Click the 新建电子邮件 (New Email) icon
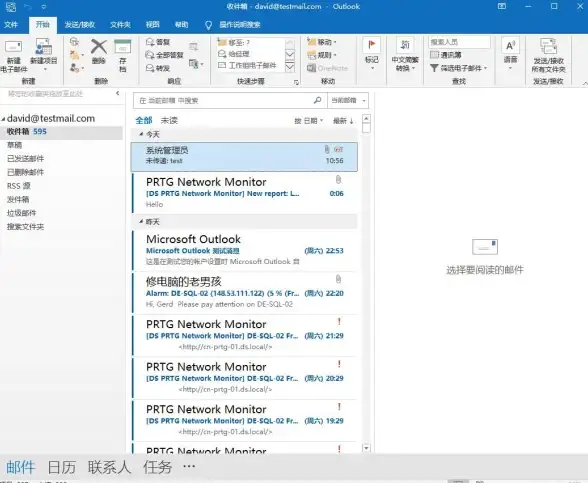This screenshot has height=483, width=588. pyautogui.click(x=13, y=47)
